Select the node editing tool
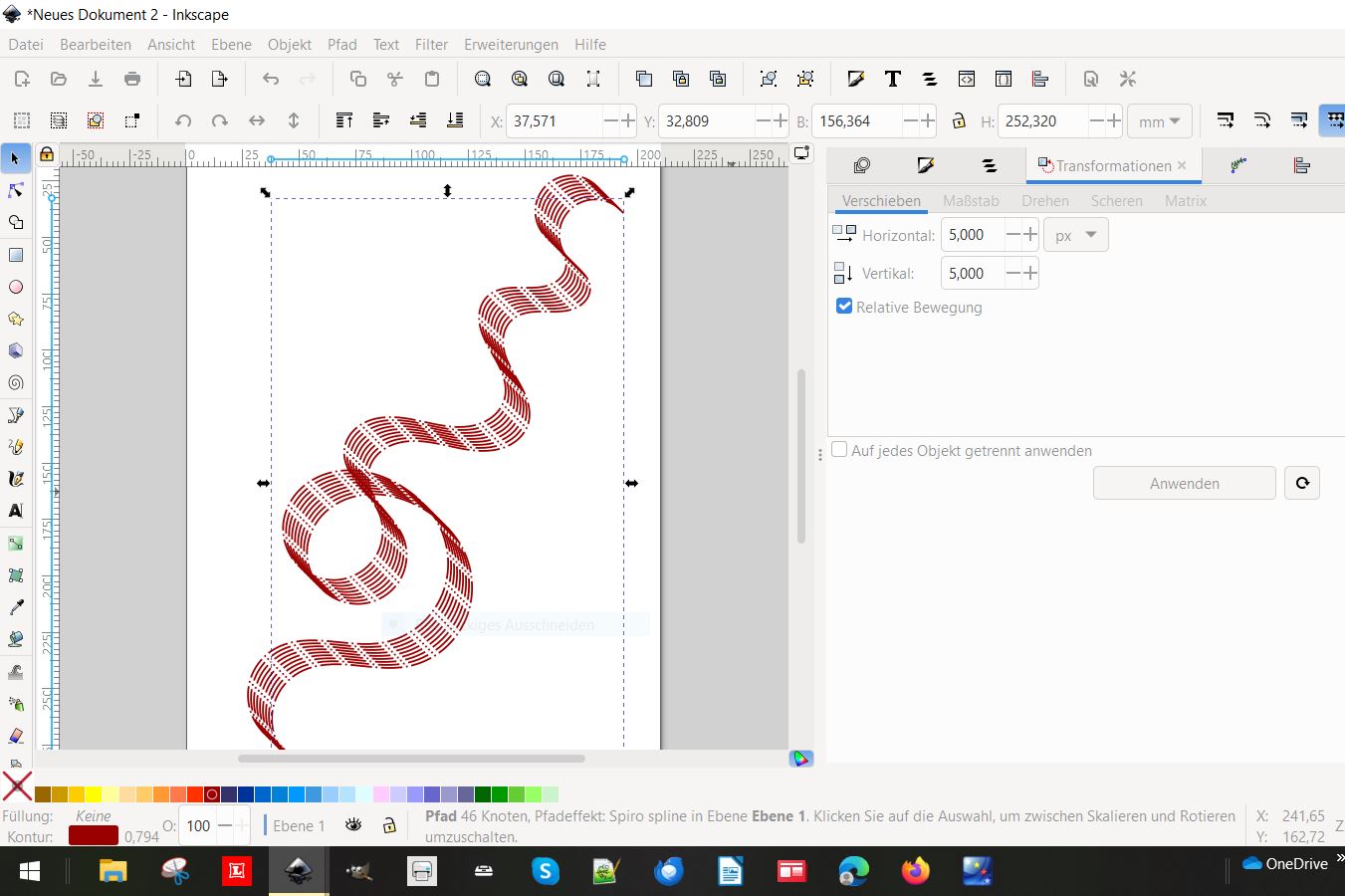Viewport: 1345px width, 896px height. 15,190
